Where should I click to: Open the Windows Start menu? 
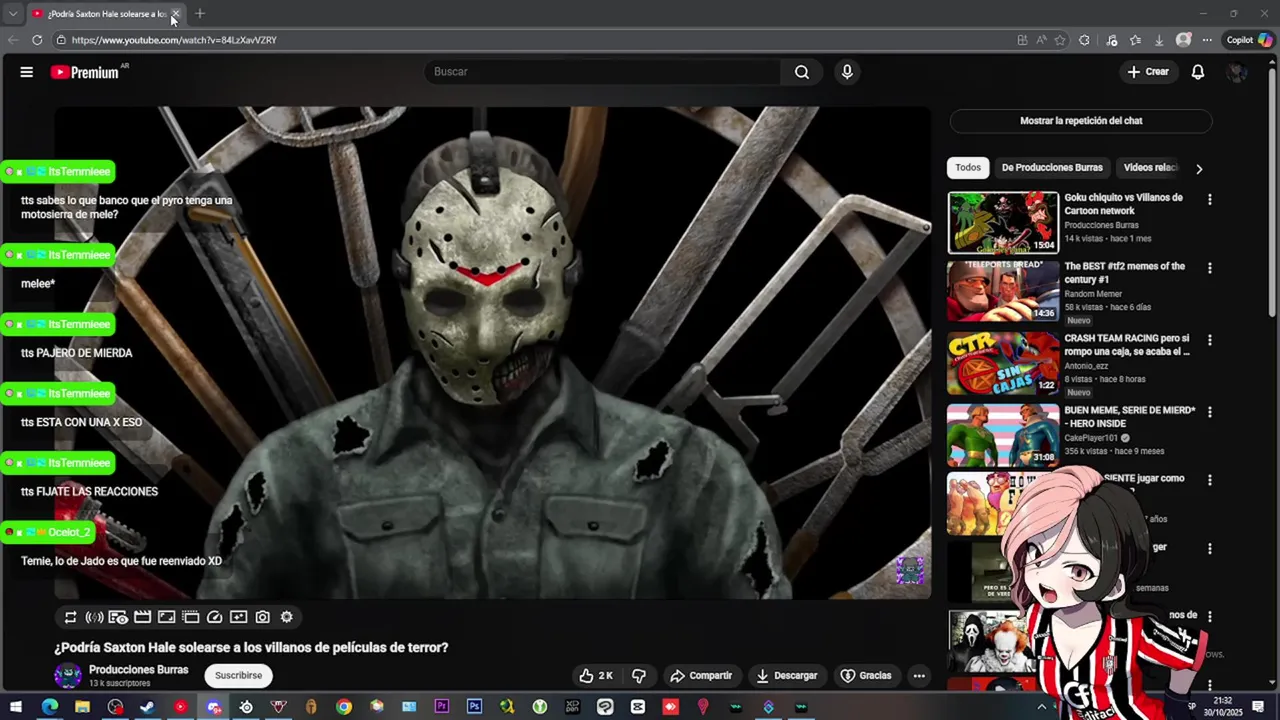(x=16, y=707)
